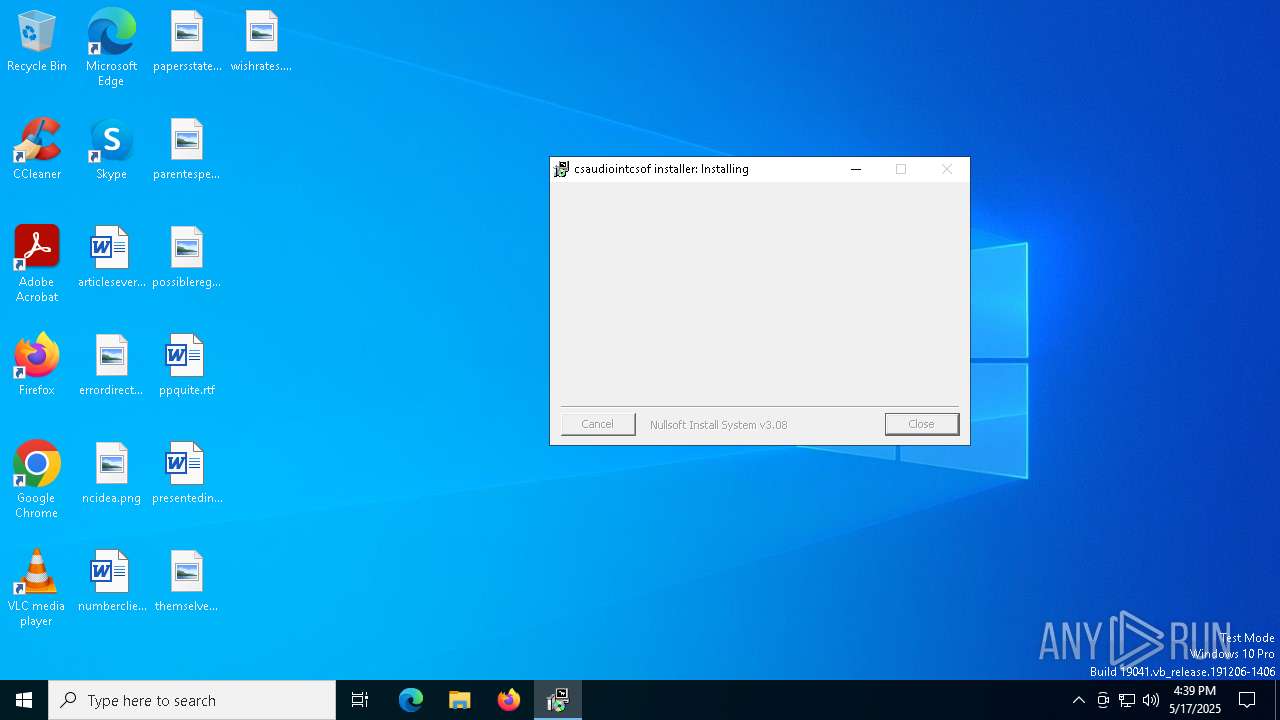Select the ncidea.png file icon
The width and height of the screenshot is (1280, 720).
(x=111, y=474)
